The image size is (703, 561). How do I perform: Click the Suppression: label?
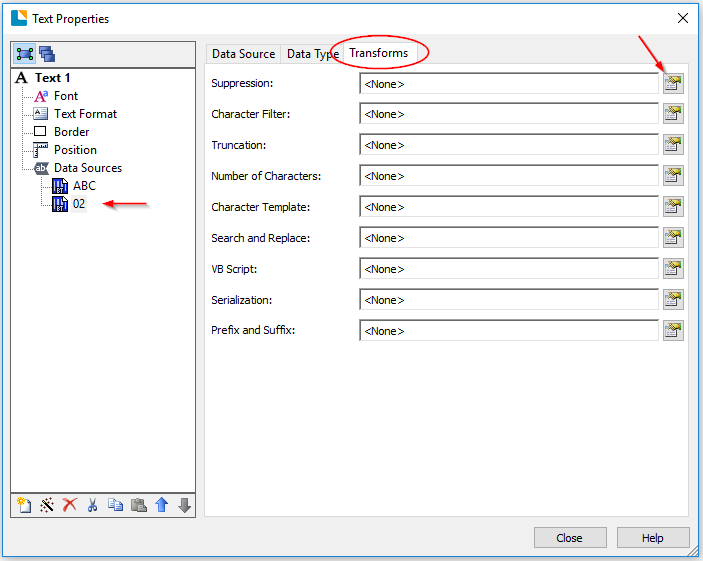tap(242, 83)
